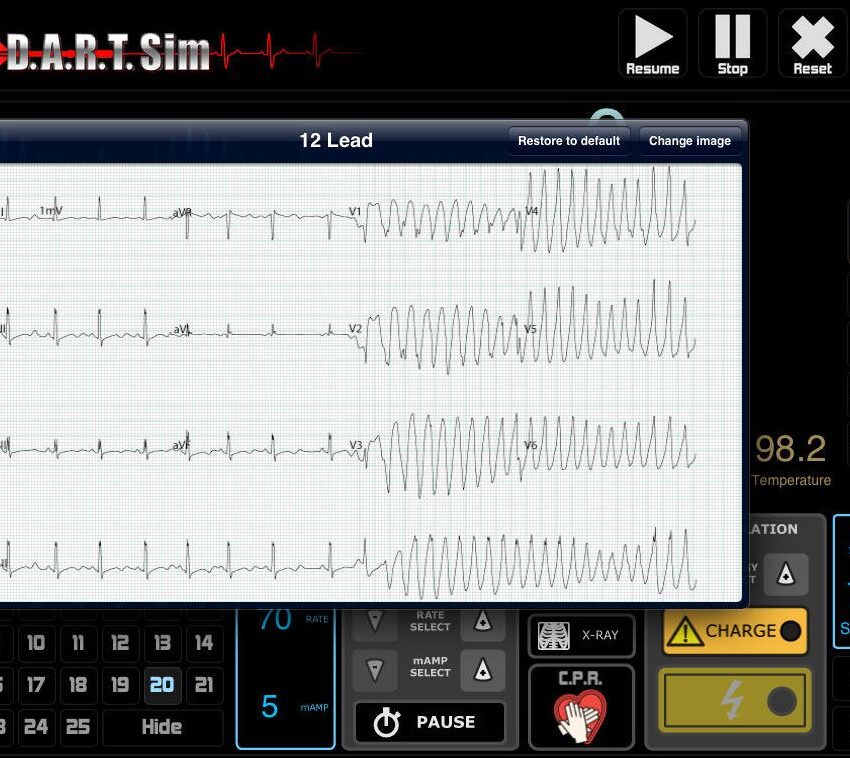Hide the rhythm number panel
Viewport: 850px width, 758px height.
click(162, 727)
